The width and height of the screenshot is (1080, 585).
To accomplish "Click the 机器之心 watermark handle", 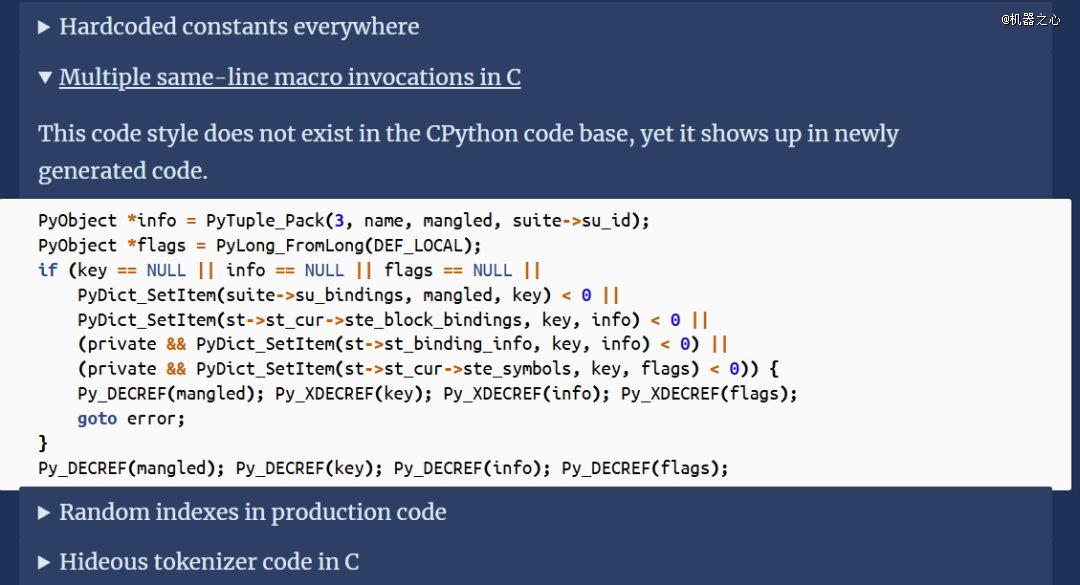I will (x=1030, y=19).
